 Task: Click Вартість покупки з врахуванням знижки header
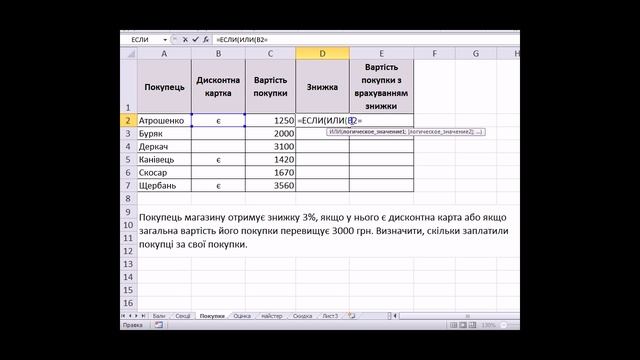pyautogui.click(x=382, y=87)
